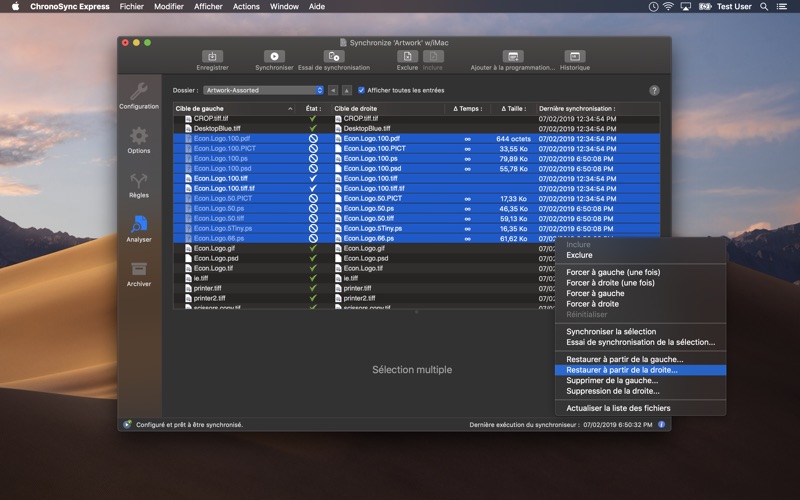The image size is (800, 500).
Task: Open the ChronoSync Express app menu
Action: pyautogui.click(x=70, y=7)
